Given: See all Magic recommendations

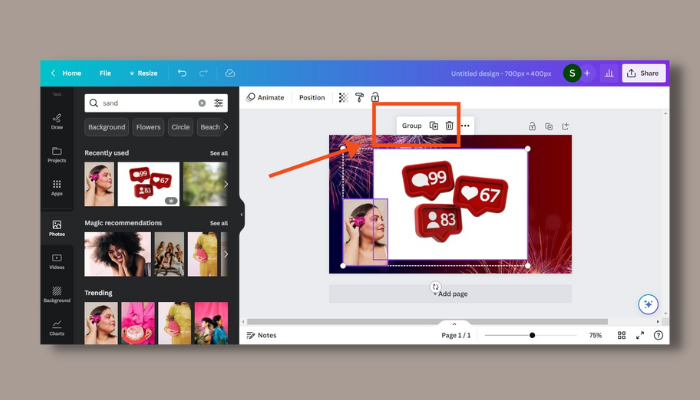Looking at the screenshot, I should pos(219,223).
